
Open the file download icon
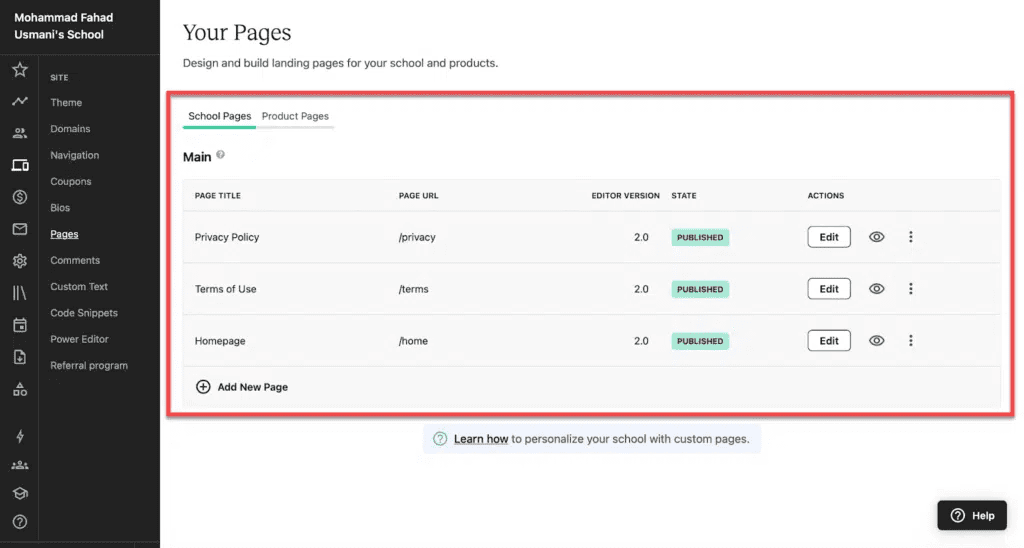click(20, 357)
